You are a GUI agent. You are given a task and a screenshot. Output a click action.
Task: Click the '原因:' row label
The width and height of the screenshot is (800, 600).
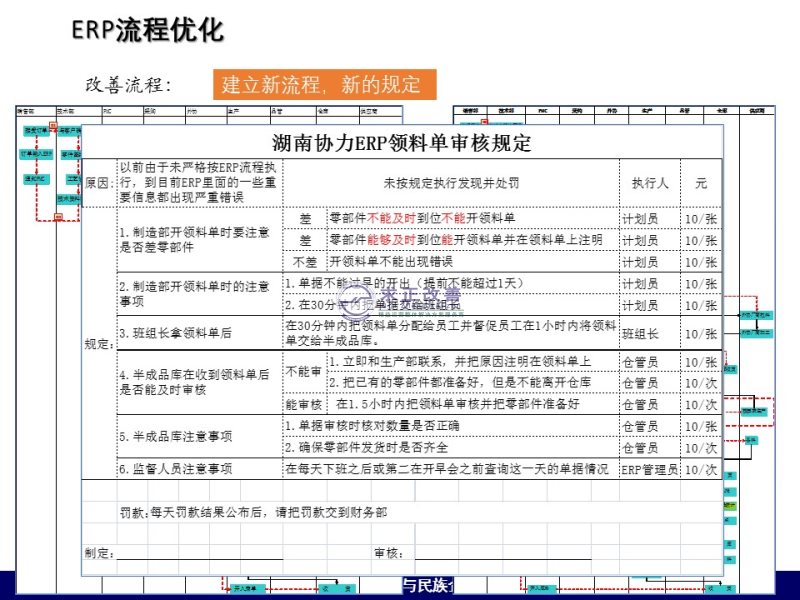(x=98, y=184)
